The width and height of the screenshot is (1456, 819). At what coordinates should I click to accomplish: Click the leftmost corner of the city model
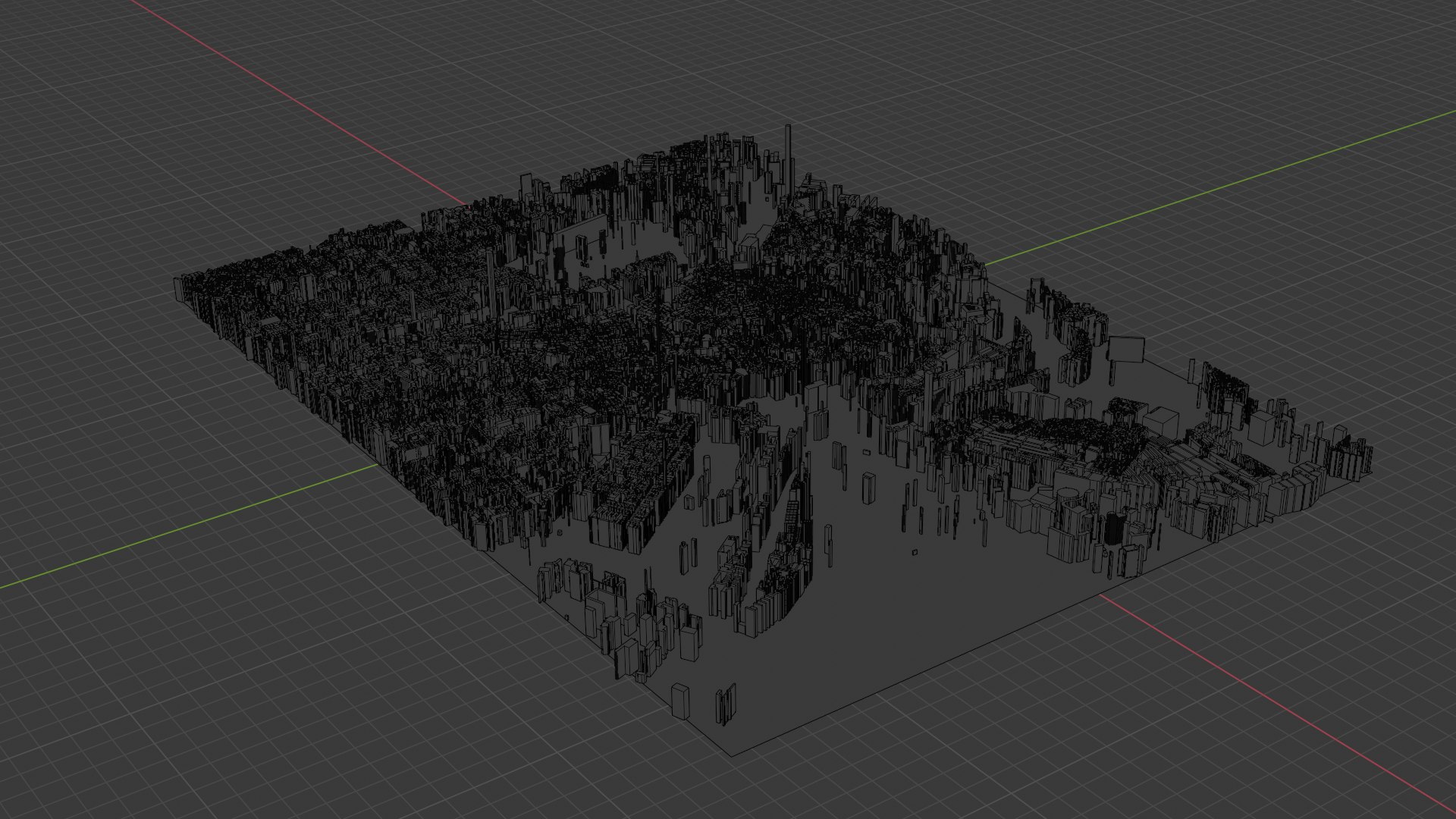click(x=179, y=288)
